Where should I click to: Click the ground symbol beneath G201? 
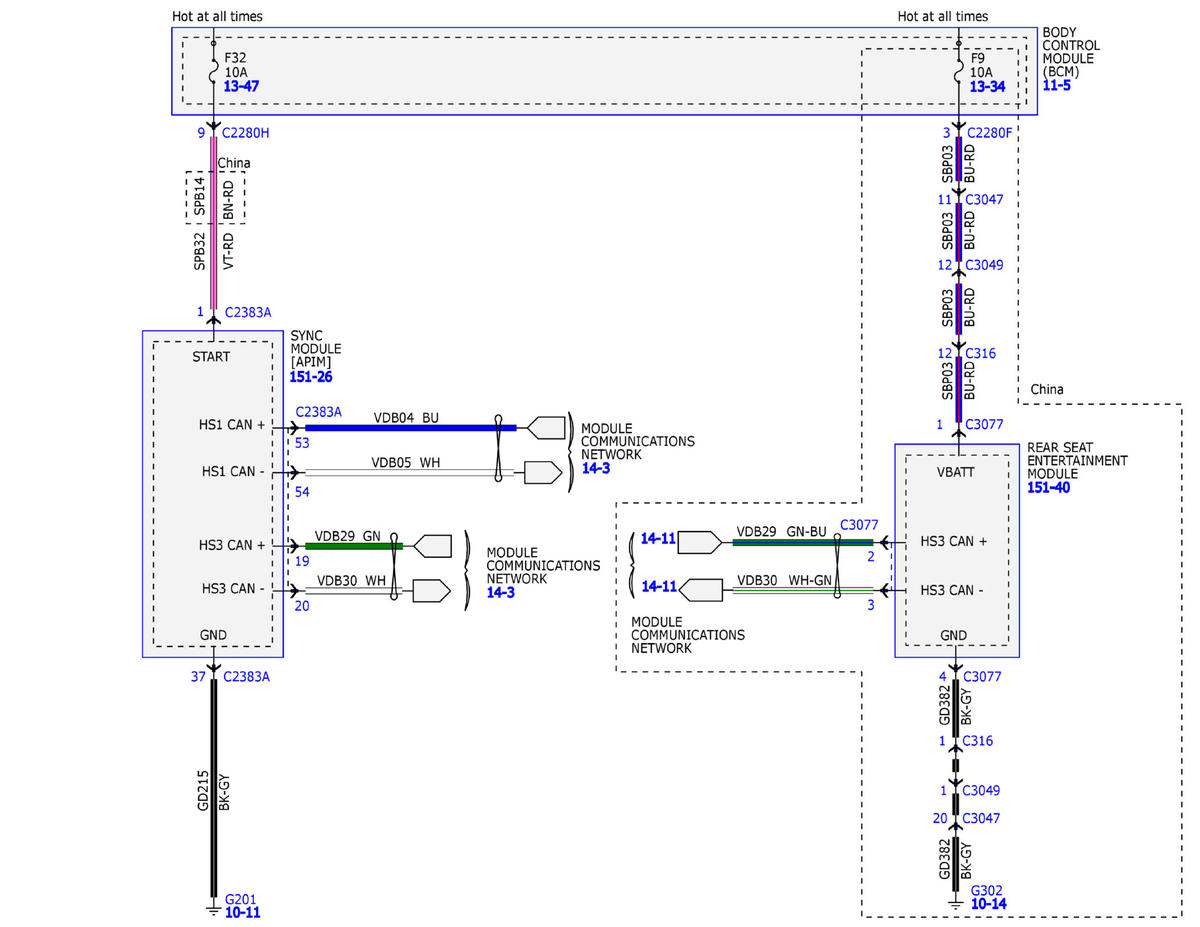[x=212, y=909]
